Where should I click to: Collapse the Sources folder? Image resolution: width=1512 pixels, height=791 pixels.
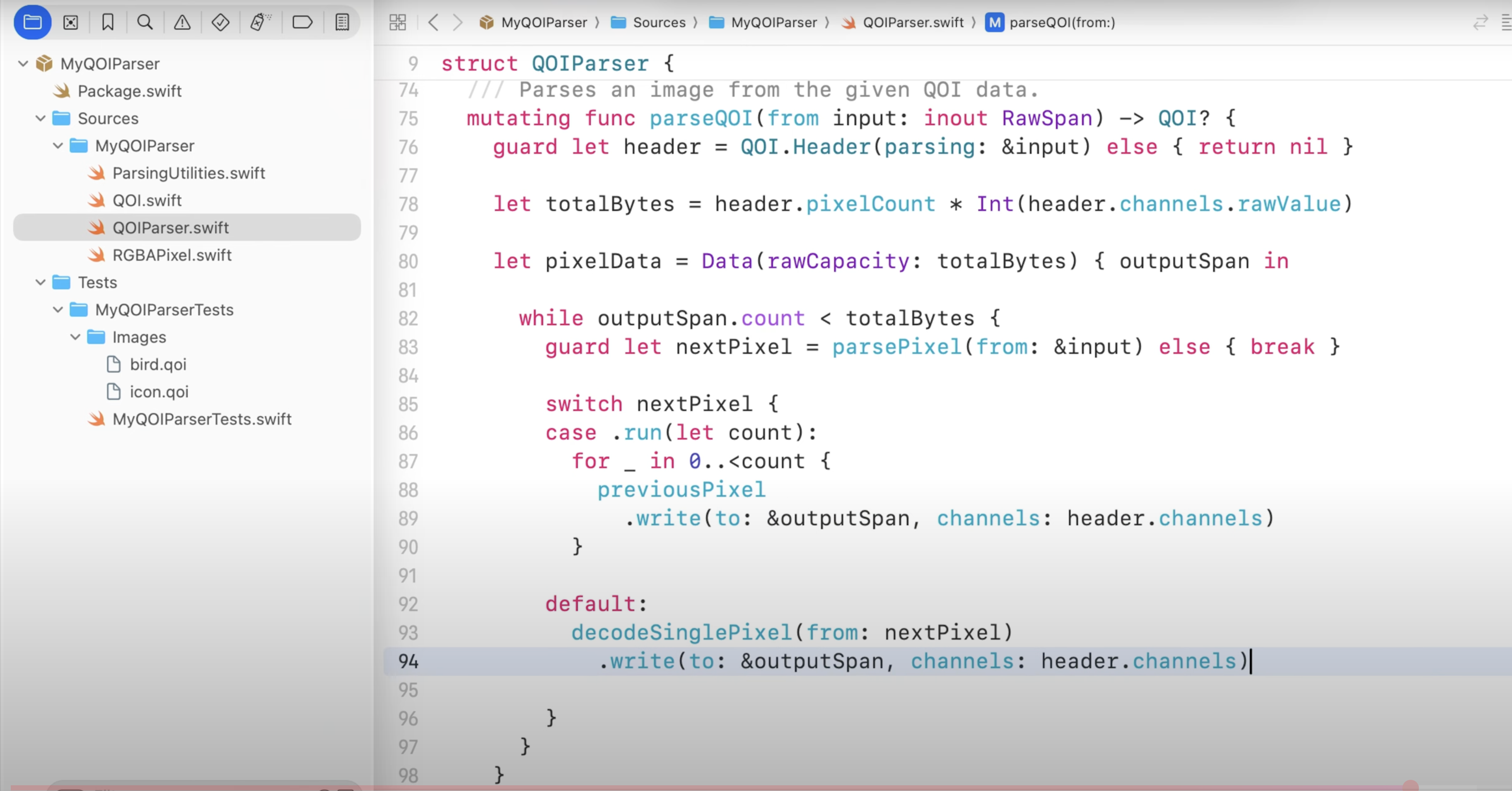pos(41,118)
